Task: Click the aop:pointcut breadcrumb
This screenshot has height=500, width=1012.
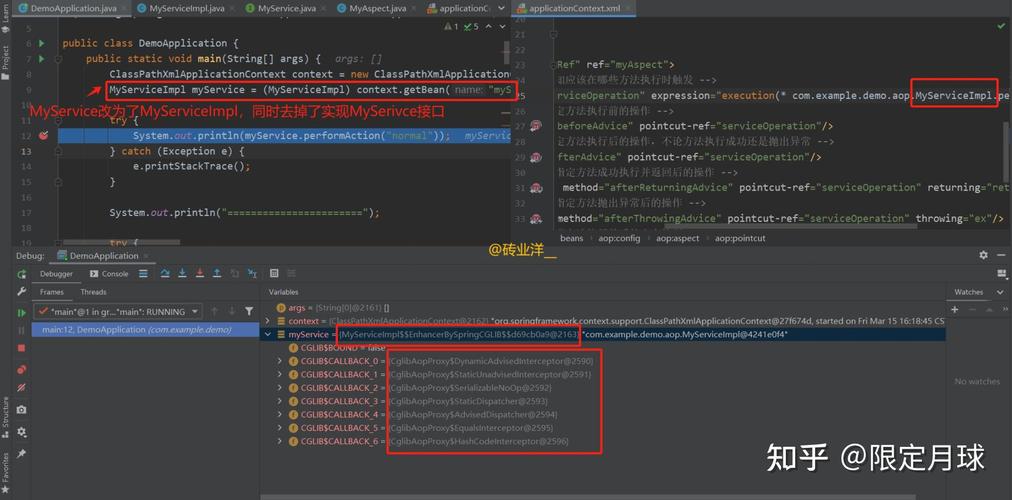Action: click(x=740, y=238)
